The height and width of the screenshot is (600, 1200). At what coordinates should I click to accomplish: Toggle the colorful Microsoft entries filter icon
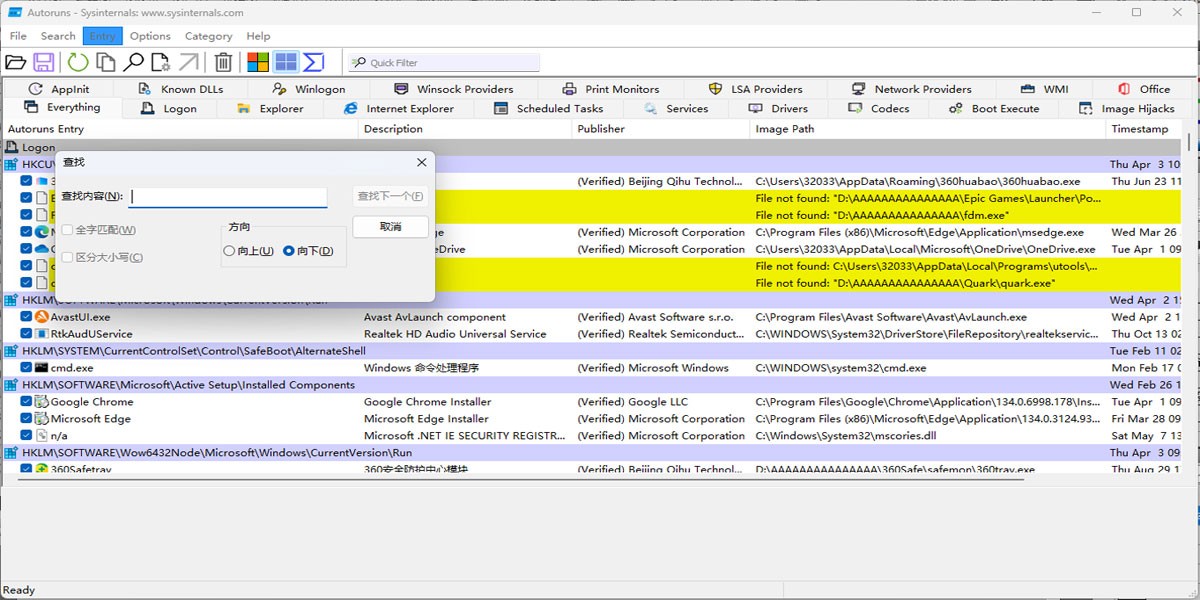258,62
